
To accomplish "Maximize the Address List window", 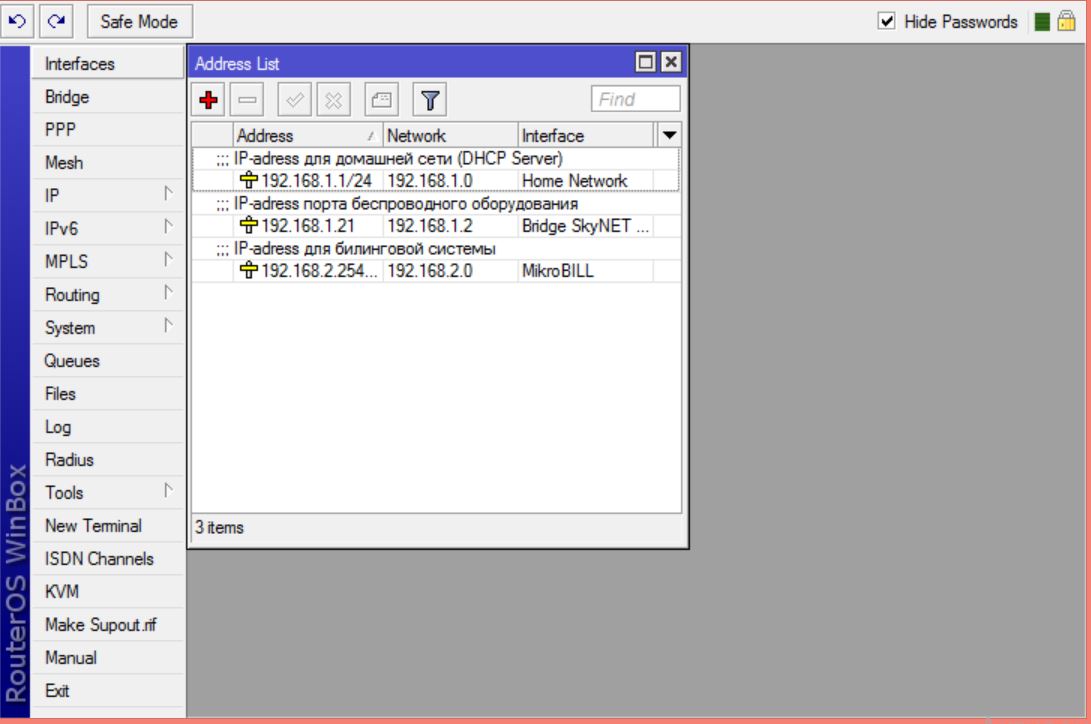I will pyautogui.click(x=645, y=63).
